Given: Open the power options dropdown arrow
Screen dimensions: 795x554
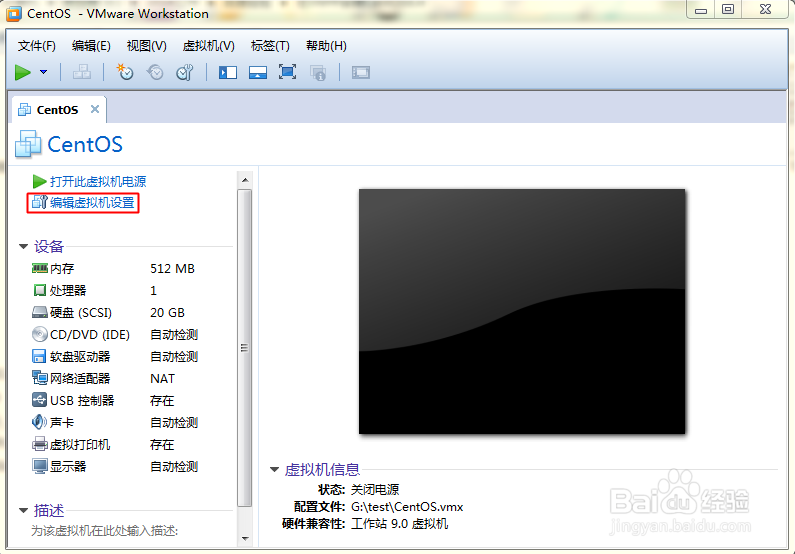Looking at the screenshot, I should pyautogui.click(x=44, y=72).
